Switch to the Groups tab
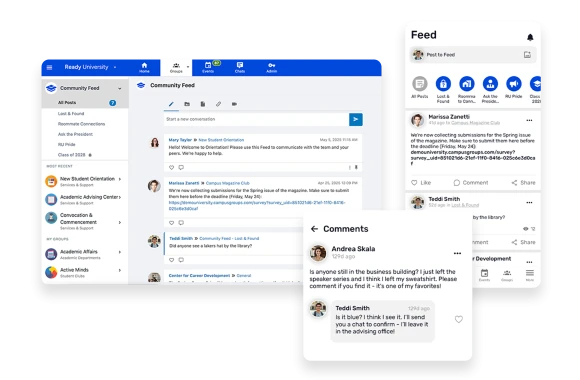 click(x=176, y=68)
